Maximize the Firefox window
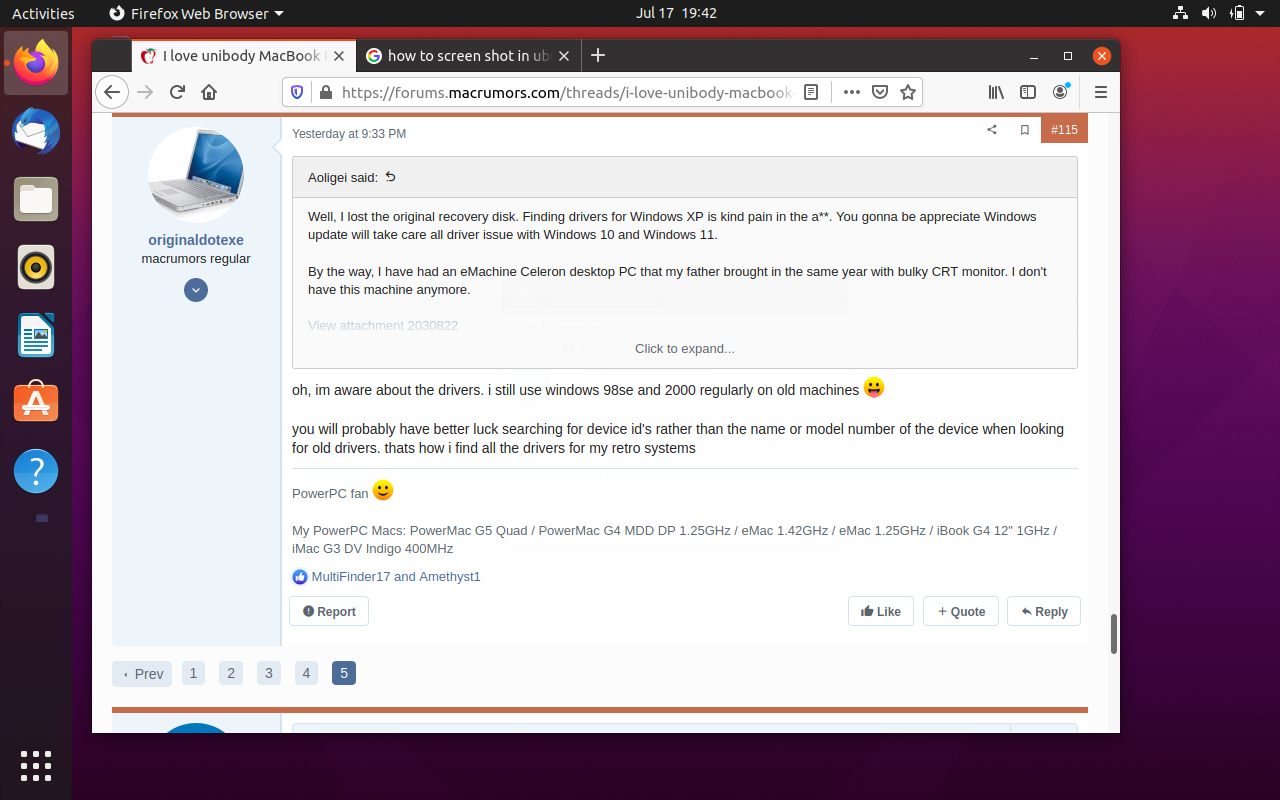Image resolution: width=1280 pixels, height=800 pixels. [x=1068, y=56]
